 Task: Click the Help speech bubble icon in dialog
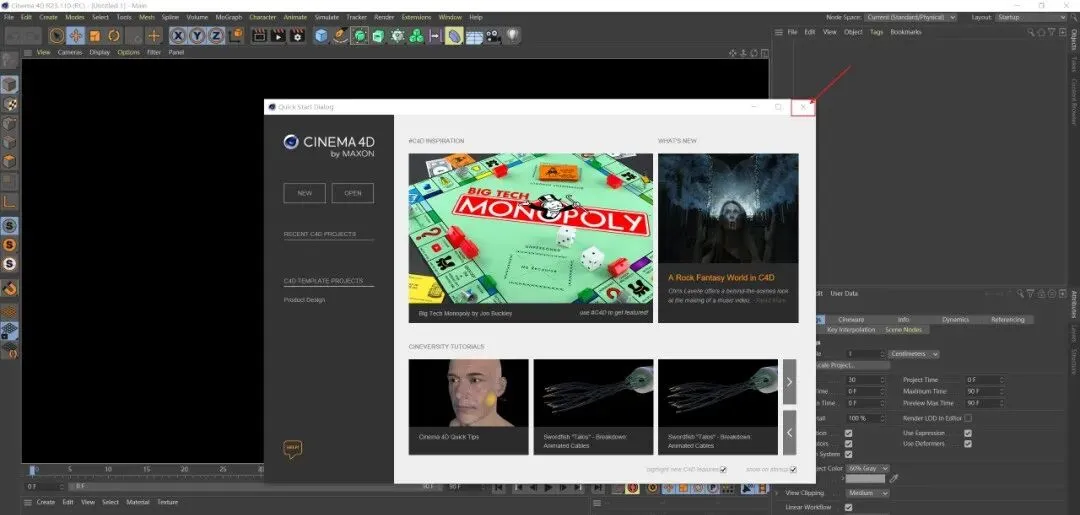[x=293, y=449]
